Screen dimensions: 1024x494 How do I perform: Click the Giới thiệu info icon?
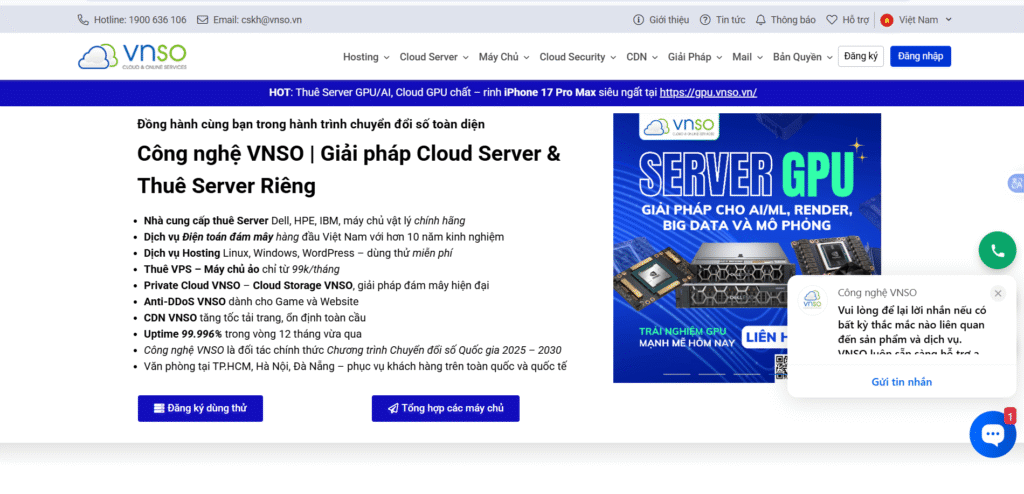click(639, 20)
